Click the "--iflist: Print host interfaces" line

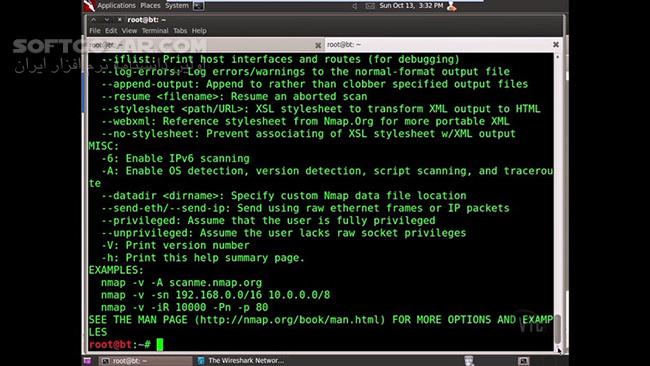click(280, 59)
